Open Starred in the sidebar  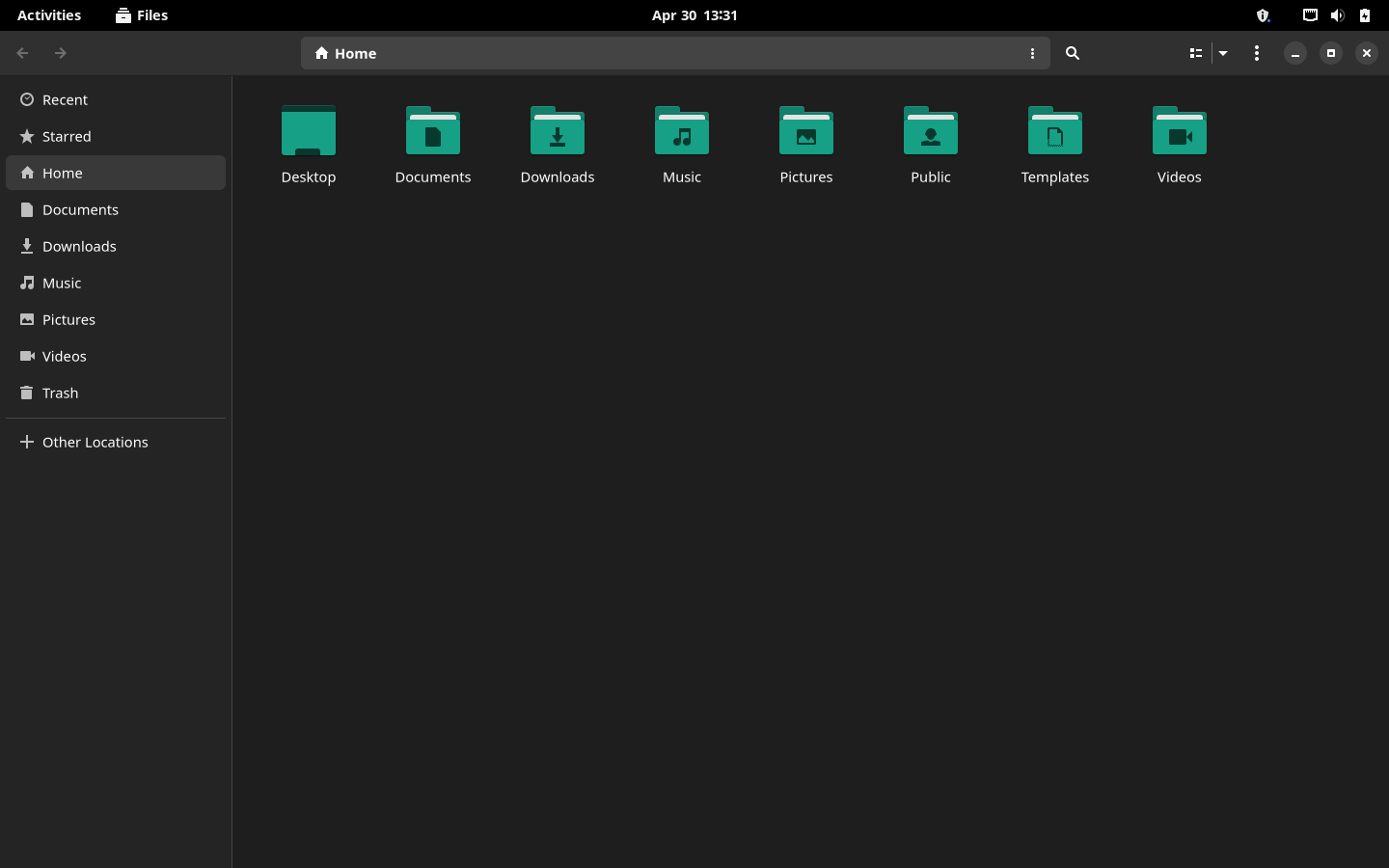pos(67,136)
